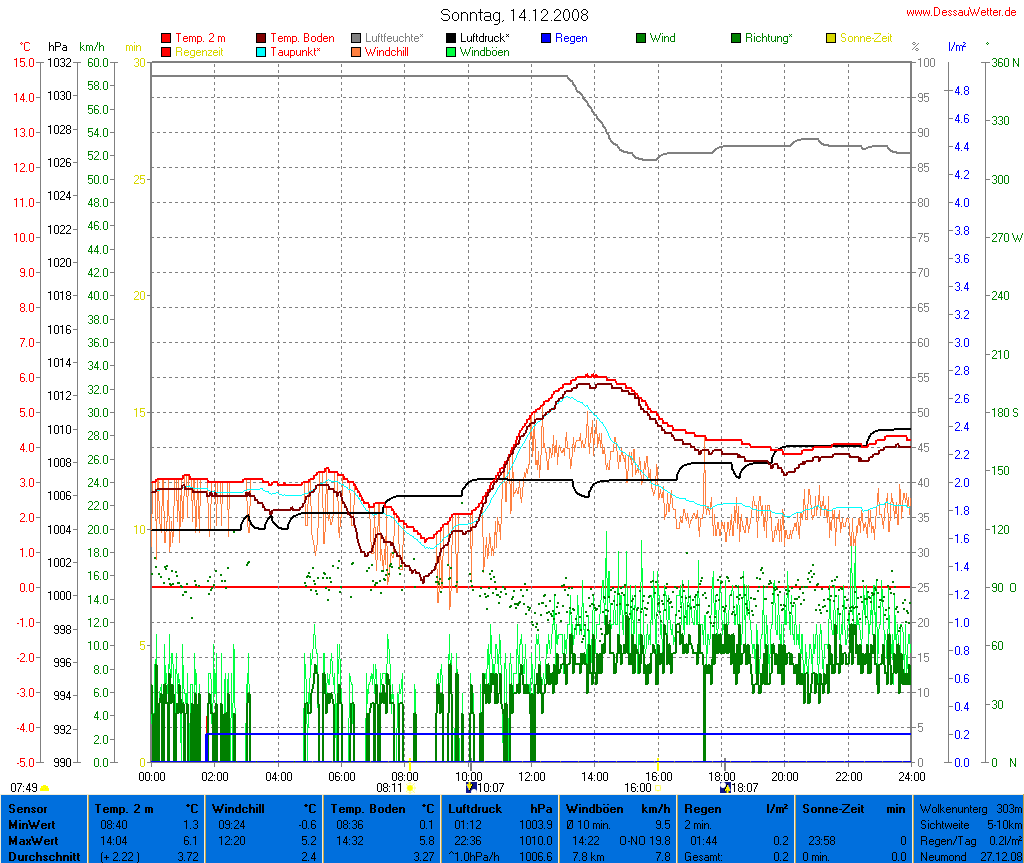Click the yellow Sonne-Zeit legend square
1024x863 pixels.
(831, 38)
